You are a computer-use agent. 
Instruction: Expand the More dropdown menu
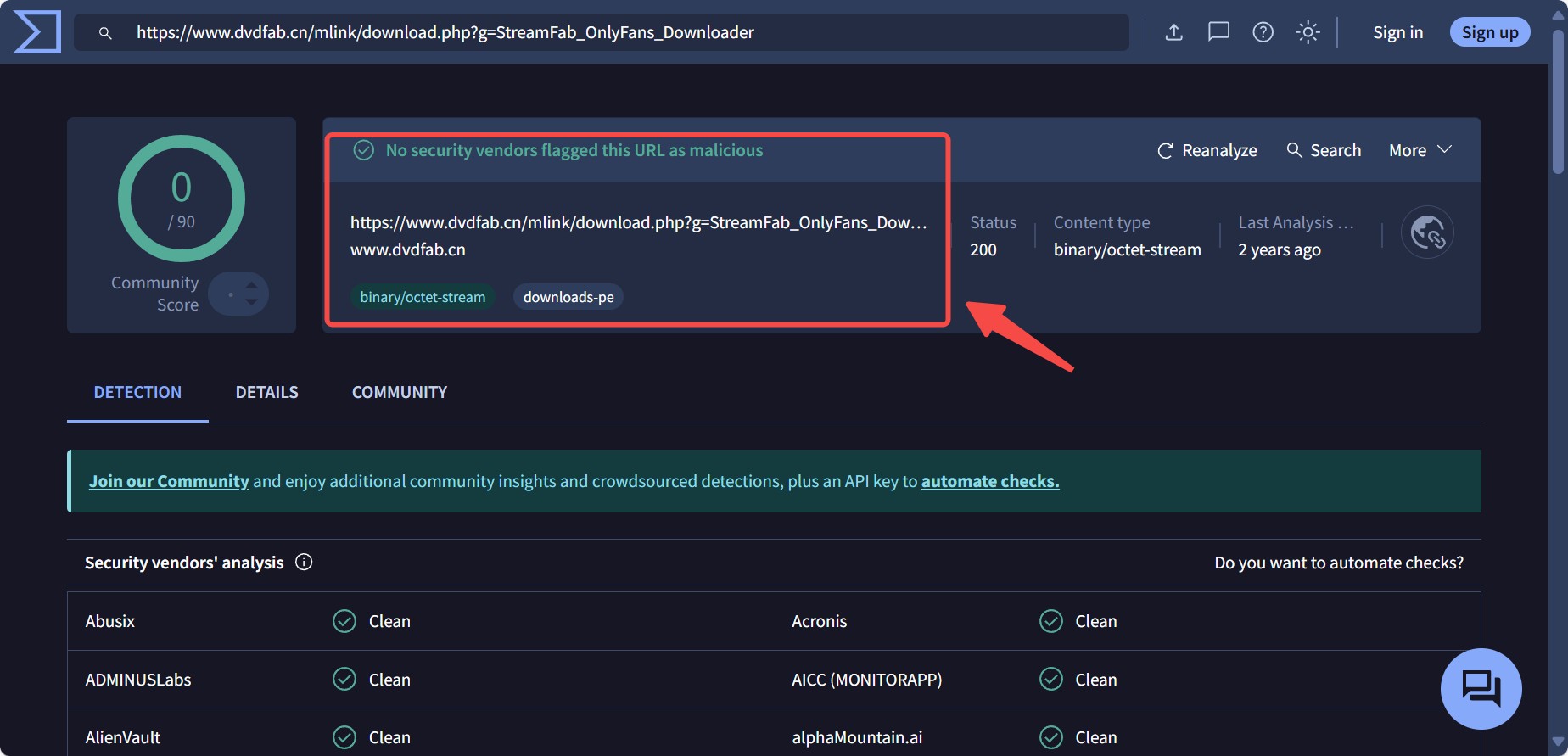1420,150
